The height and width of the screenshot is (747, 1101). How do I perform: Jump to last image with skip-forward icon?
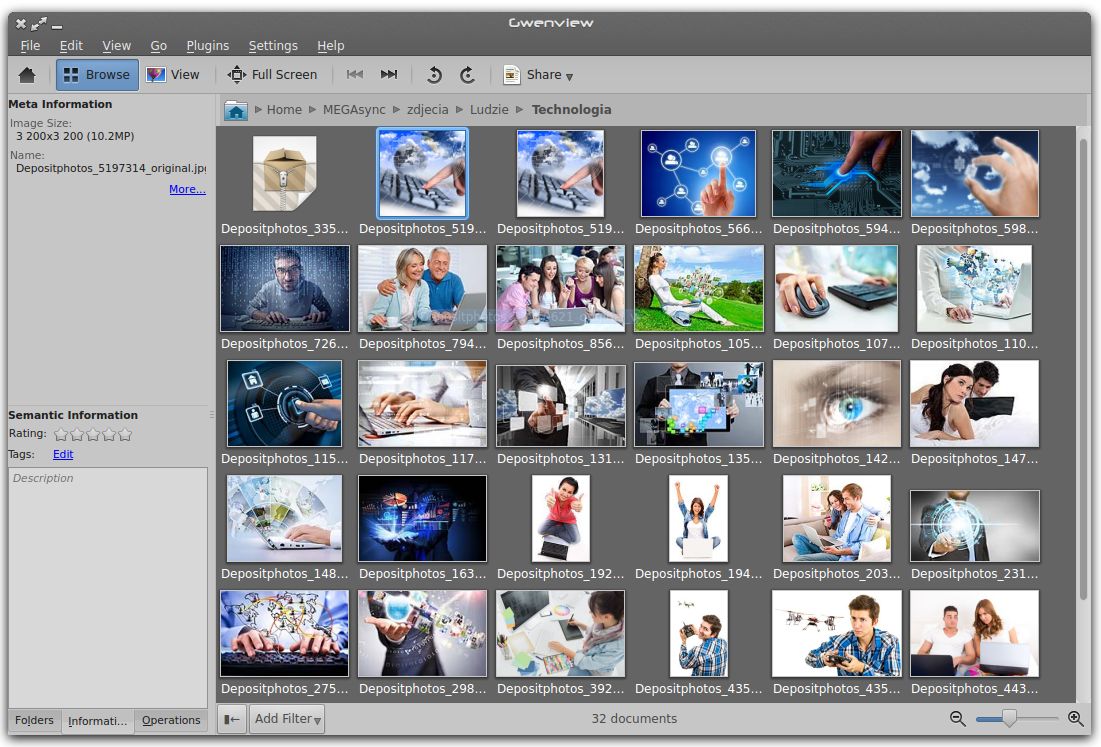(388, 74)
